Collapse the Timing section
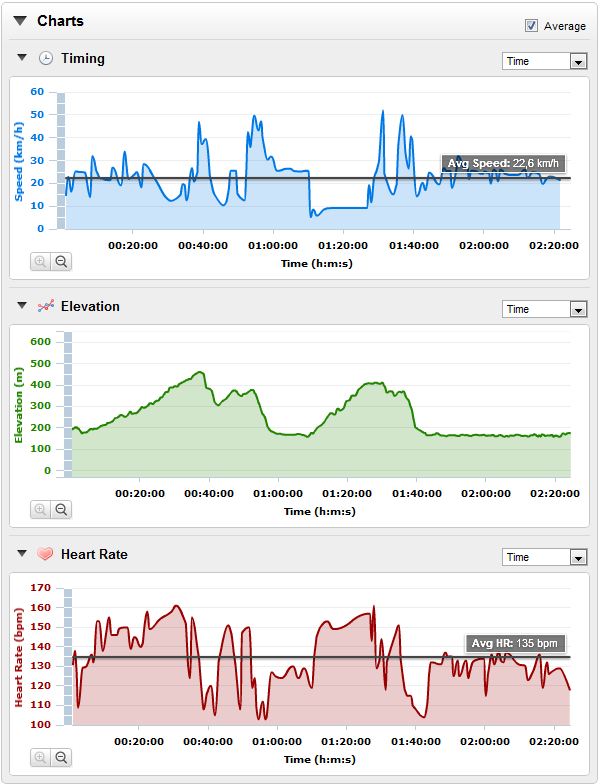The height and width of the screenshot is (784, 600). 23,59
